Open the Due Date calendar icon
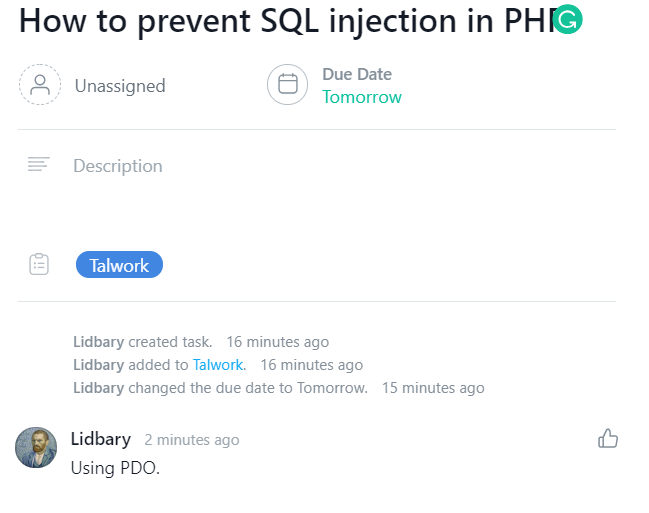This screenshot has width=649, height=513. (287, 85)
